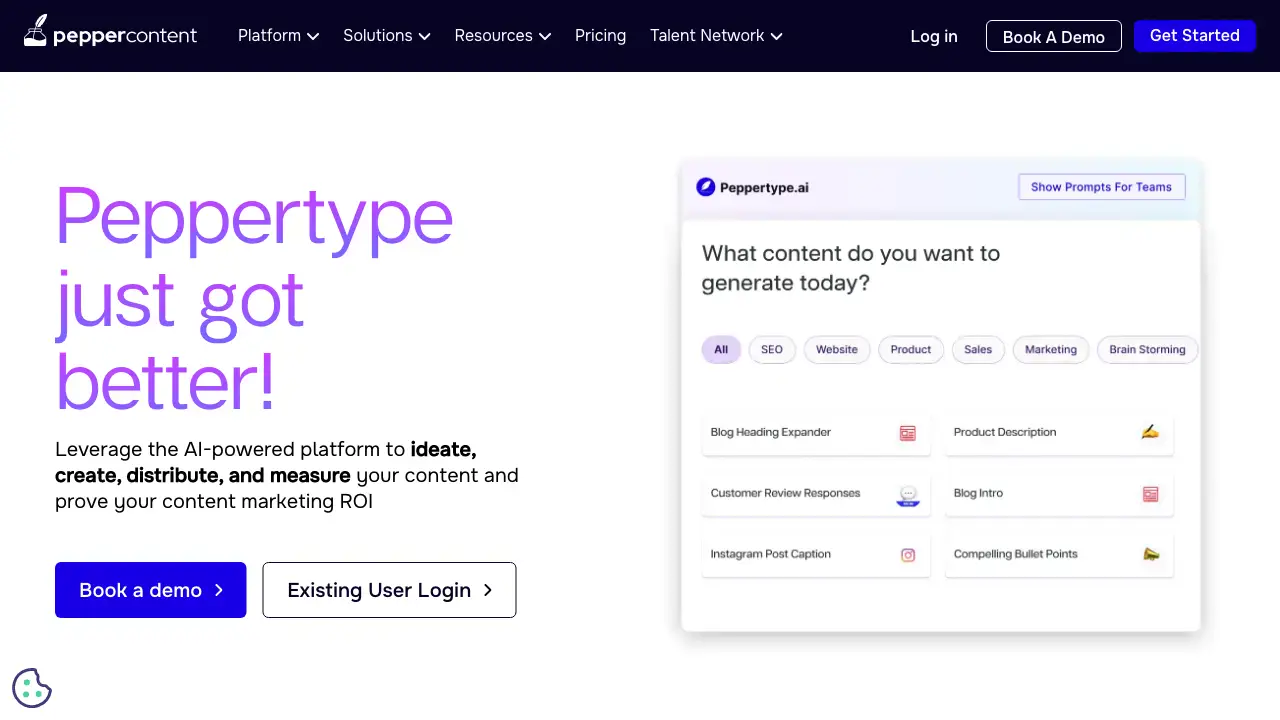Click the Existing User Login button
The image size is (1280, 720).
pyautogui.click(x=389, y=590)
